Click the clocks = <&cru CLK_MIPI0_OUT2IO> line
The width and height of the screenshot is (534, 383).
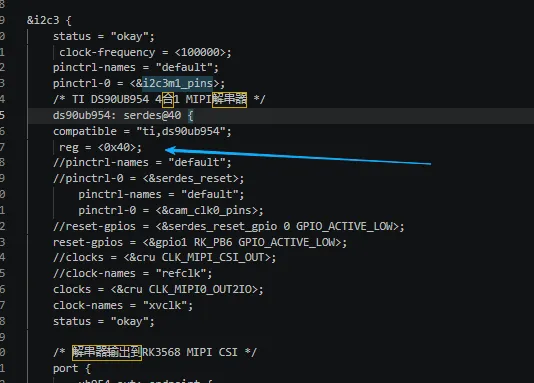pyautogui.click(x=158, y=289)
